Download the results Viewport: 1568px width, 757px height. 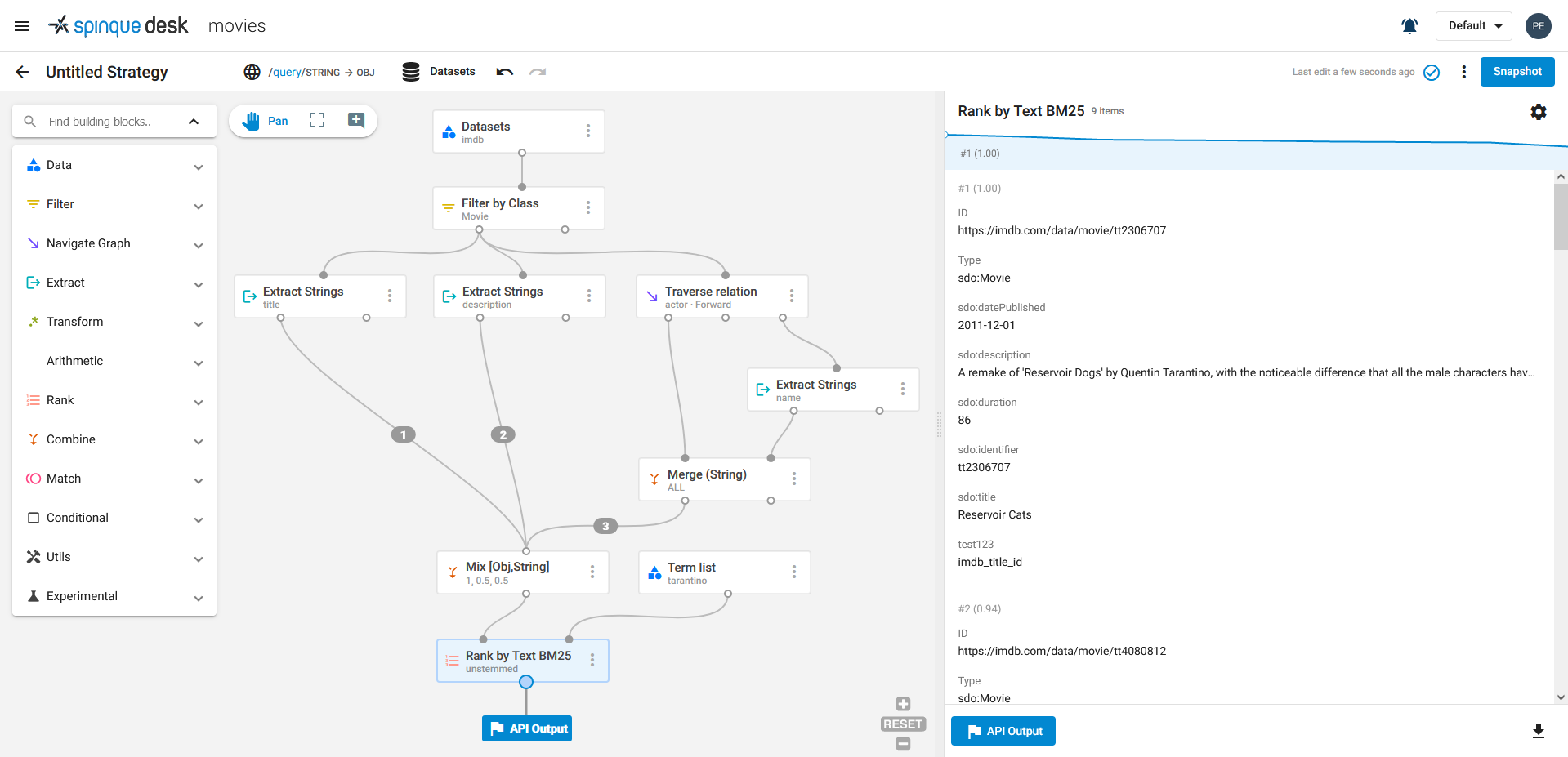coord(1539,731)
